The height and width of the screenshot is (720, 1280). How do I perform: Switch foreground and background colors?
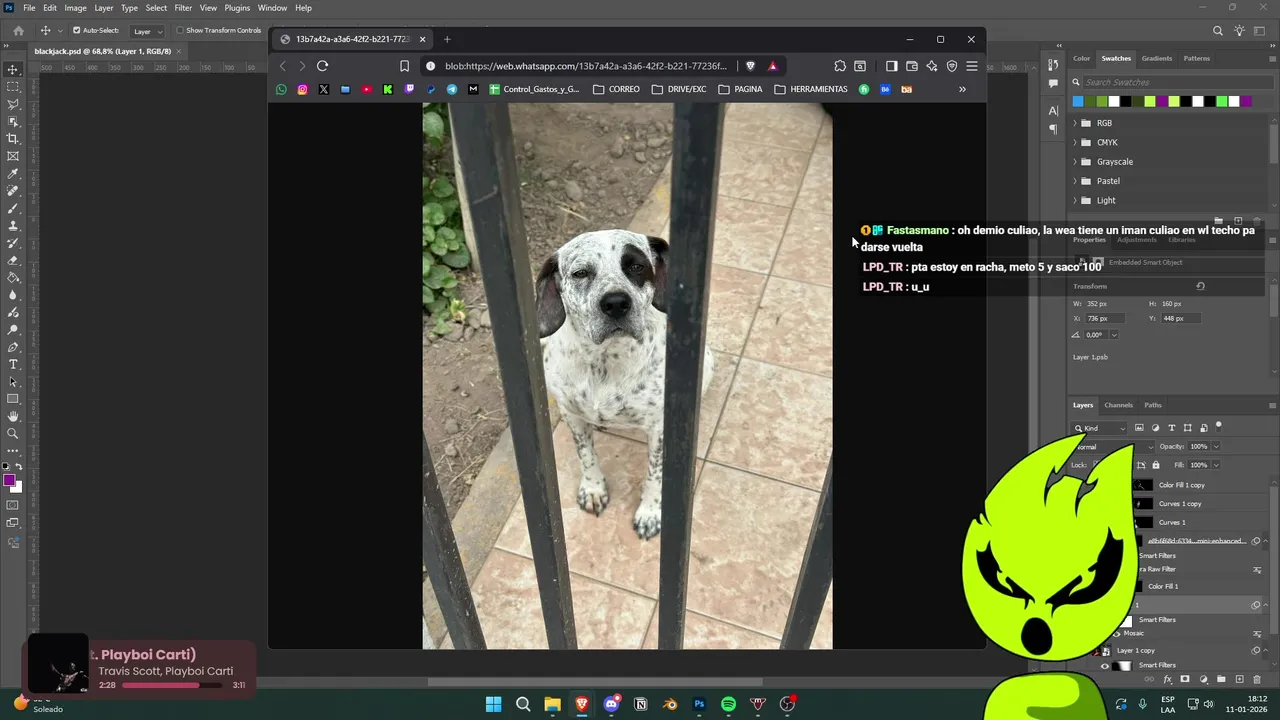(19, 467)
